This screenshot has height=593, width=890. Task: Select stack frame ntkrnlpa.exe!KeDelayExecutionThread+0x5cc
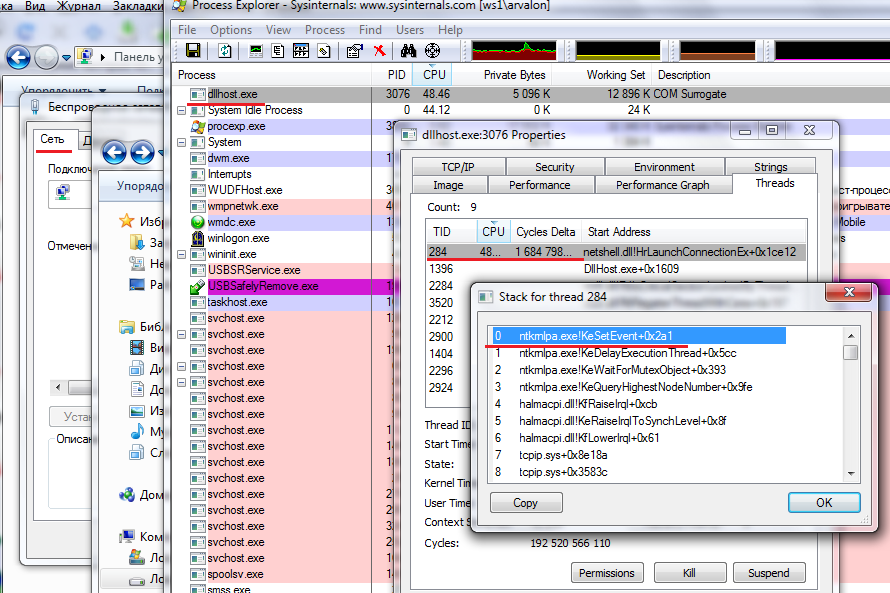(627, 353)
